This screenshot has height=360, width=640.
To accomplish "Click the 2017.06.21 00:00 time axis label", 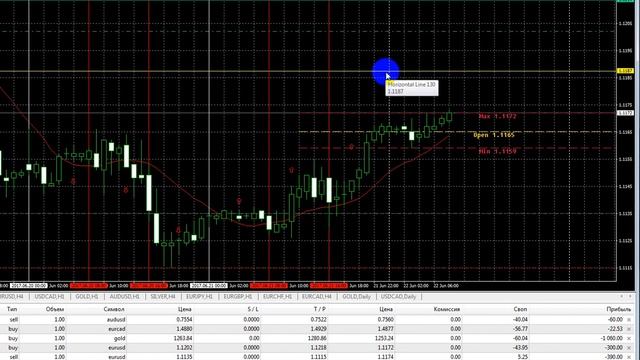I will (209, 286).
